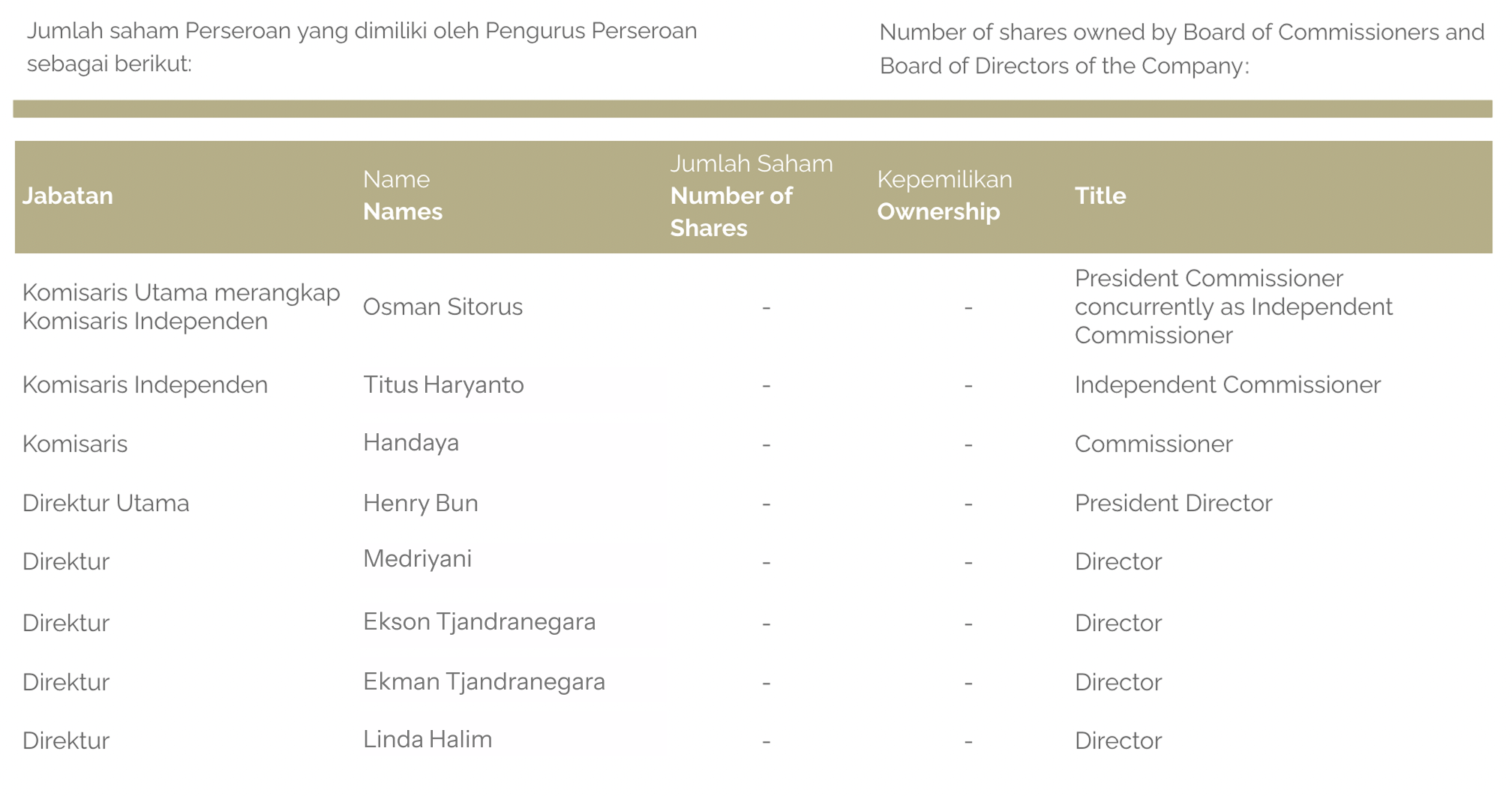The width and height of the screenshot is (1512, 796).
Task: Click Direktur Utama position cell
Action: click(x=106, y=503)
